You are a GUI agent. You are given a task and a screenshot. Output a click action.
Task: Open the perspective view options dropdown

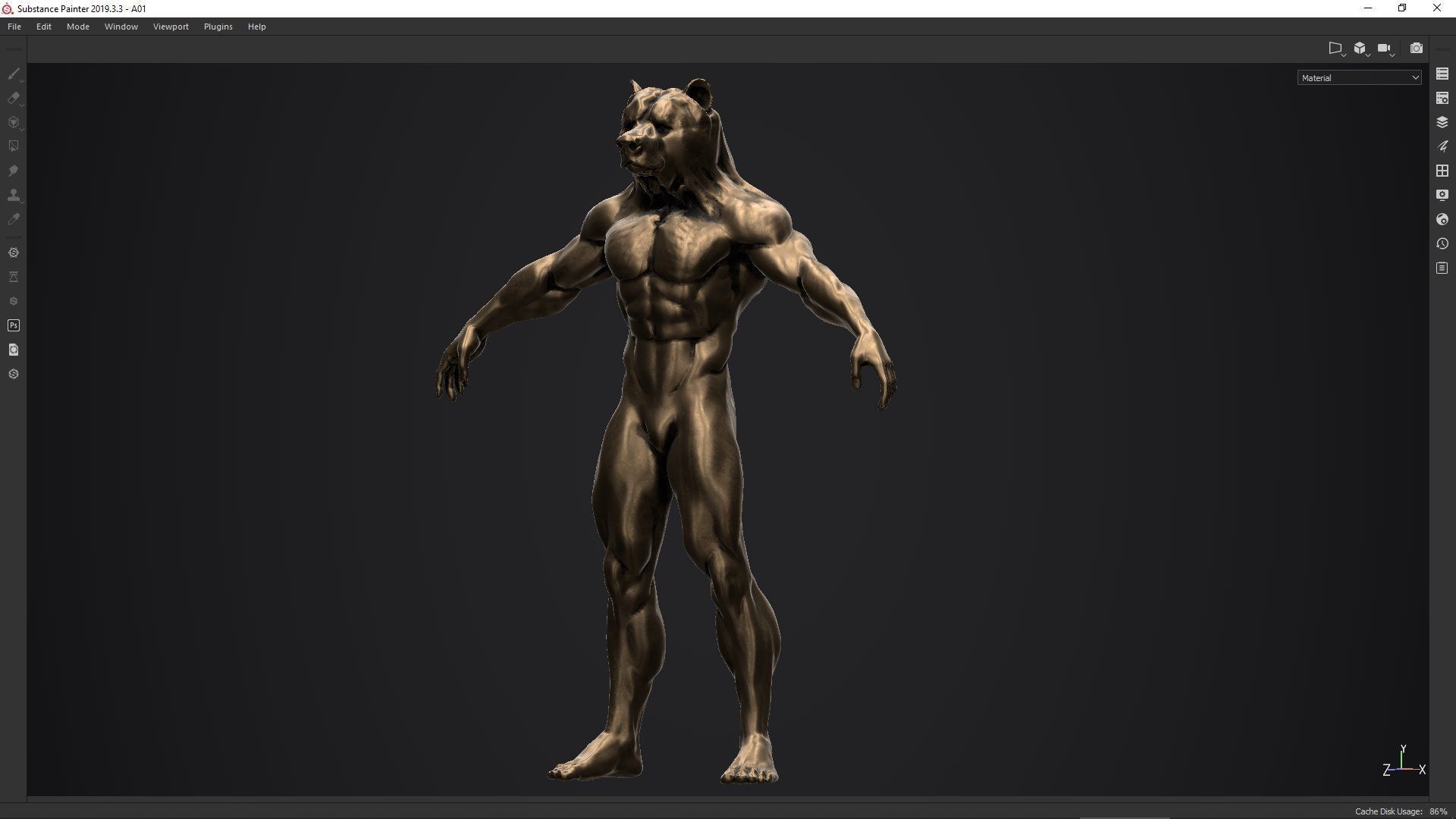coord(1336,49)
